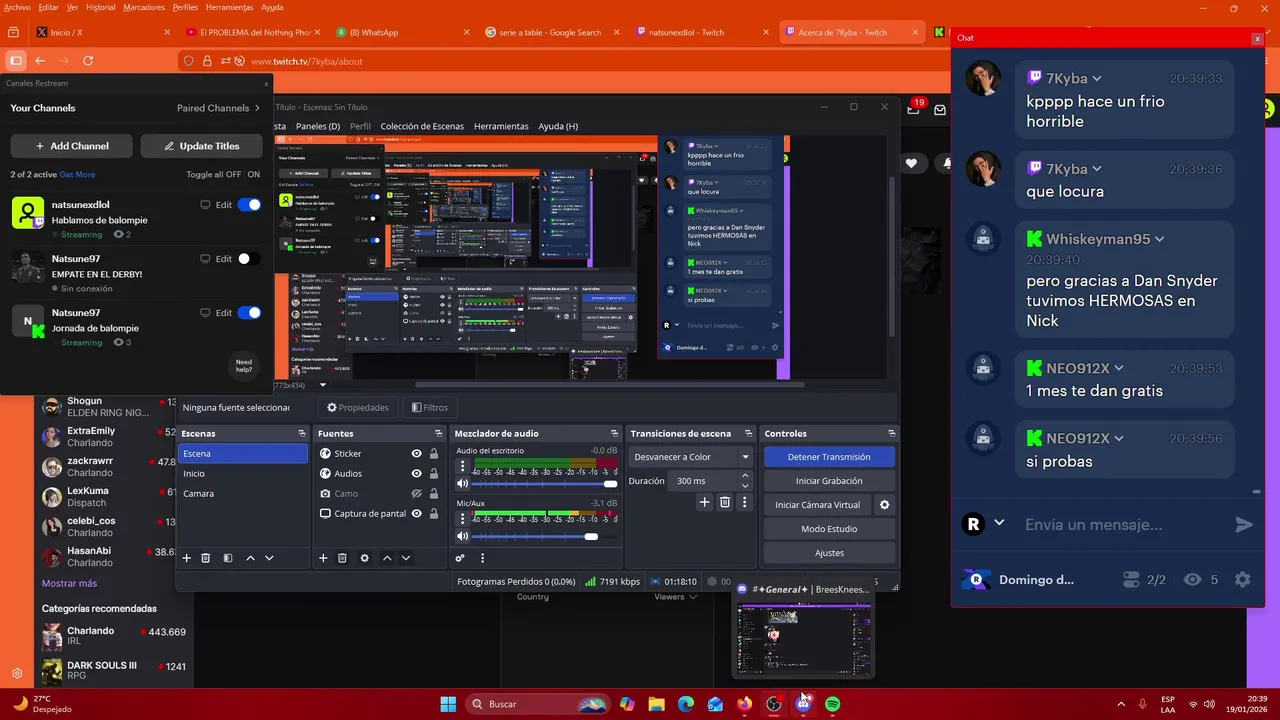Add a new scene with the plus icon in Escenas

pyautogui.click(x=186, y=558)
